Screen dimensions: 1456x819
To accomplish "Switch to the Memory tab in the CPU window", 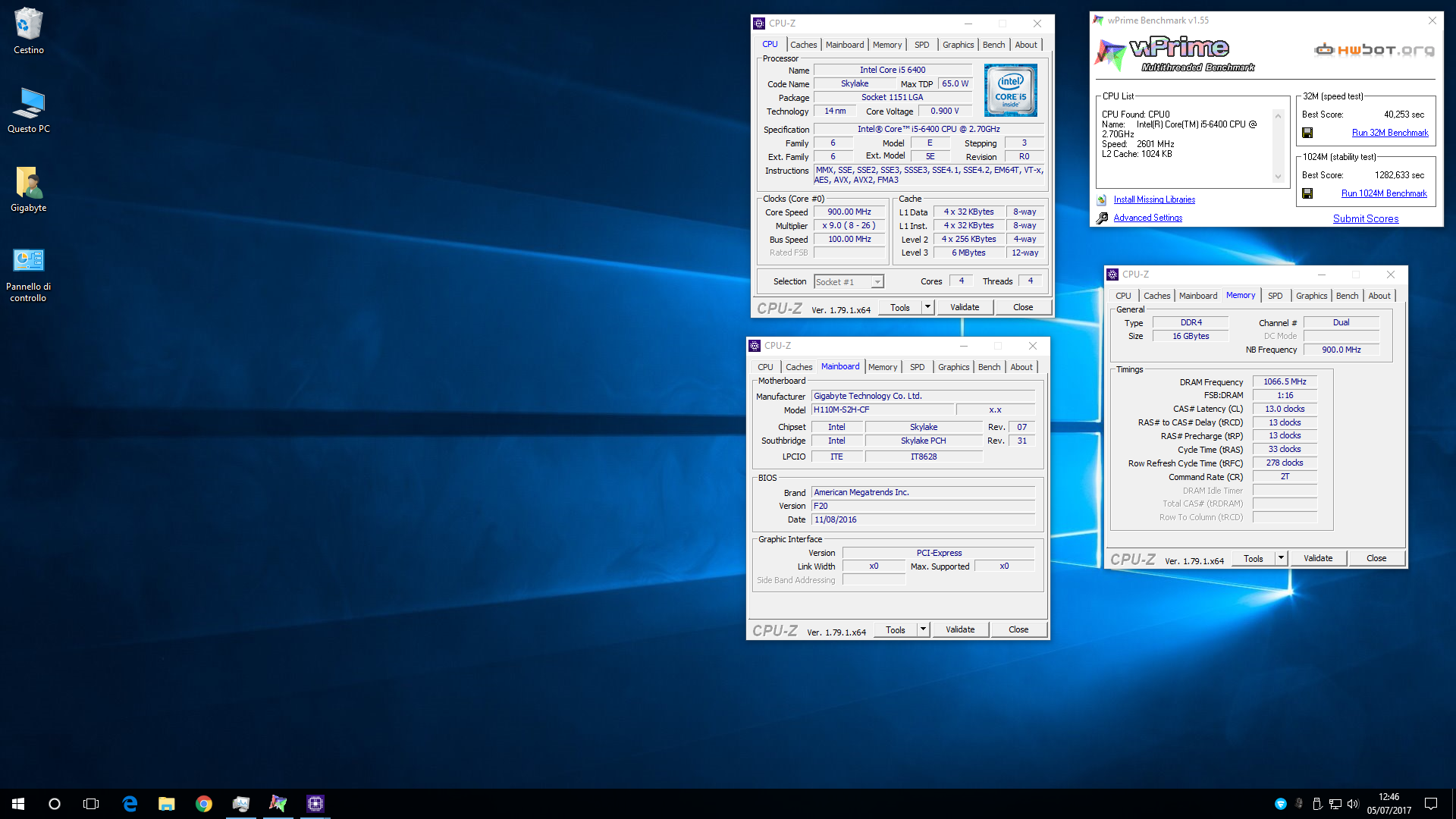I will [x=886, y=45].
